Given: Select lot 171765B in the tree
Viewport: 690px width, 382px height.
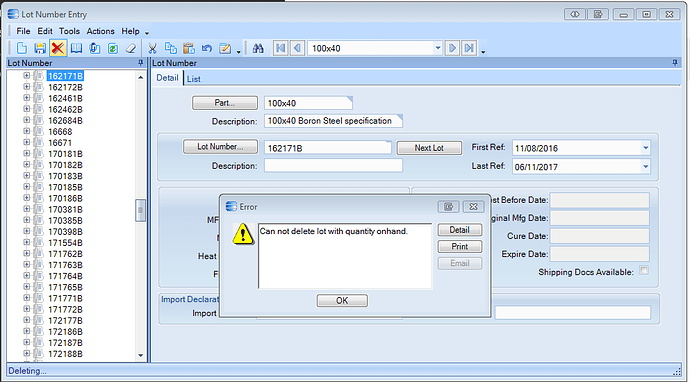Looking at the screenshot, I should [65, 287].
